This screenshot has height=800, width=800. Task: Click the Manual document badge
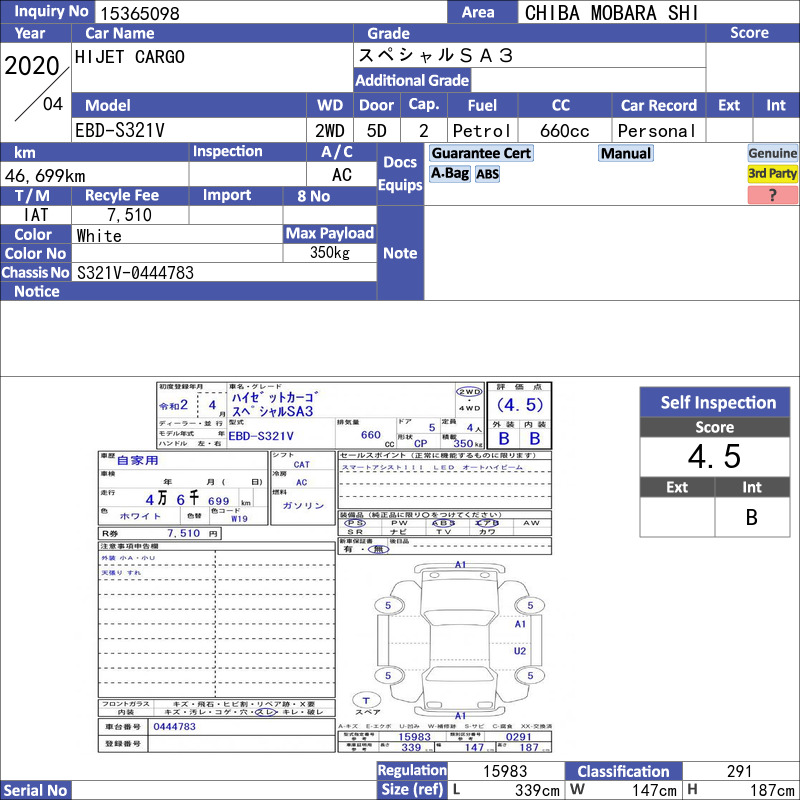click(626, 153)
